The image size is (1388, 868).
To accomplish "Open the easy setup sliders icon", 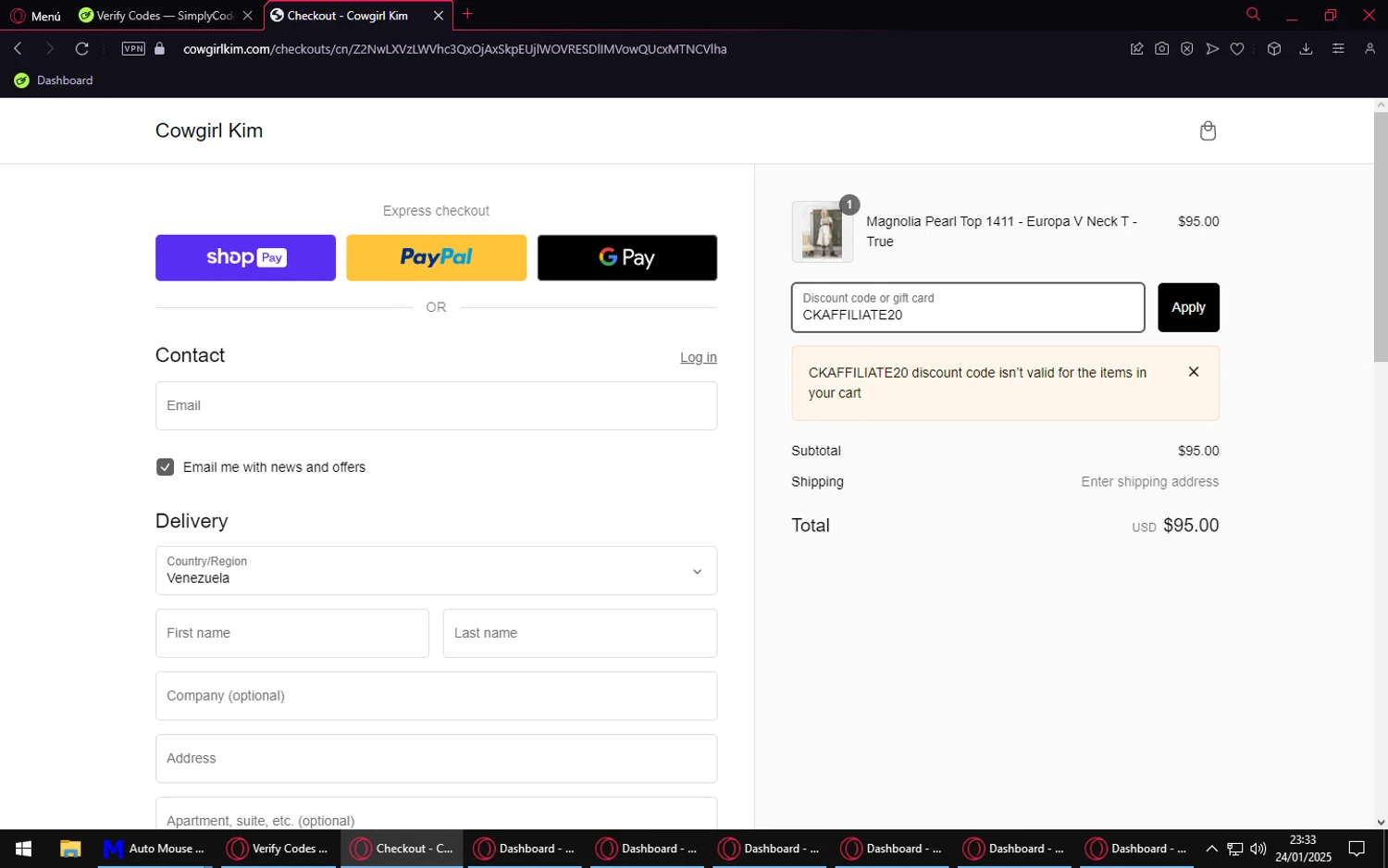I will [1338, 49].
